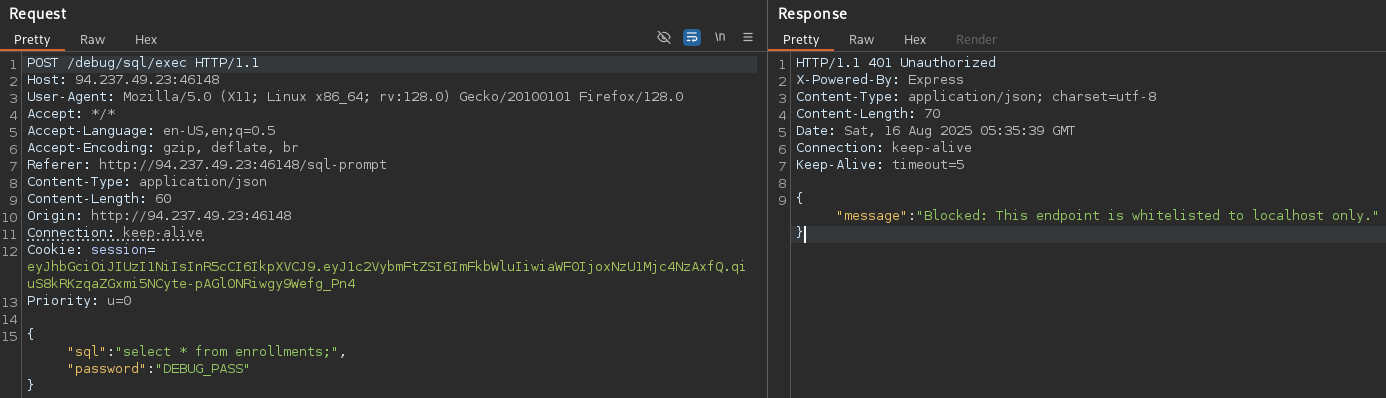This screenshot has width=1386, height=398.
Task: Open the Response Hex tab
Action: coord(915,40)
